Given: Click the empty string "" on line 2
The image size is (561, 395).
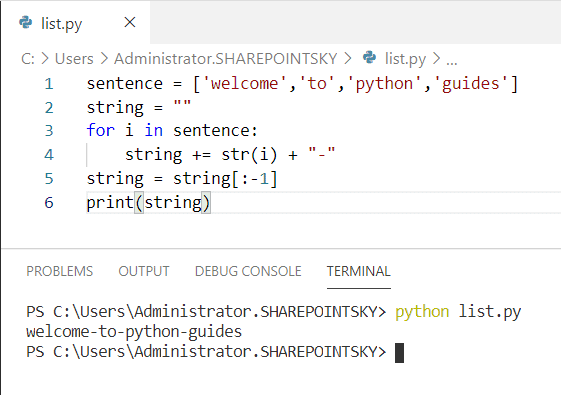Looking at the screenshot, I should click(182, 104).
